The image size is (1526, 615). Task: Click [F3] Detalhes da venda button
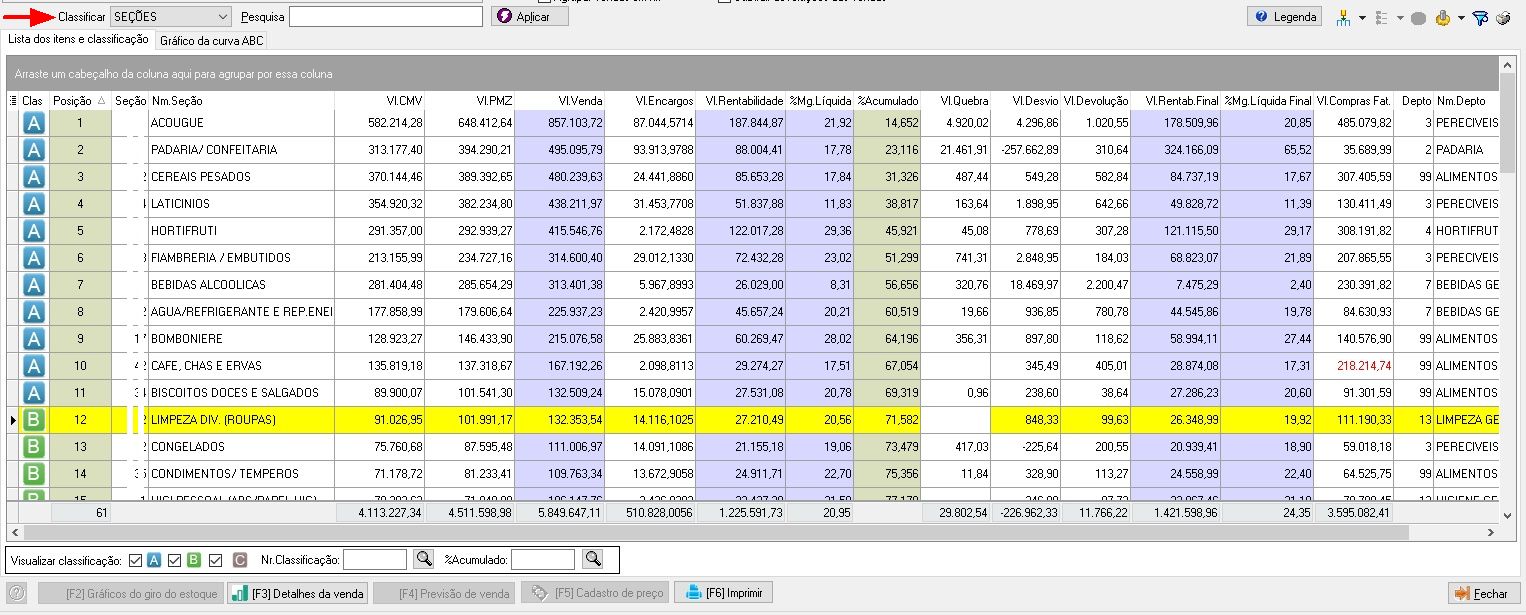coord(298,593)
